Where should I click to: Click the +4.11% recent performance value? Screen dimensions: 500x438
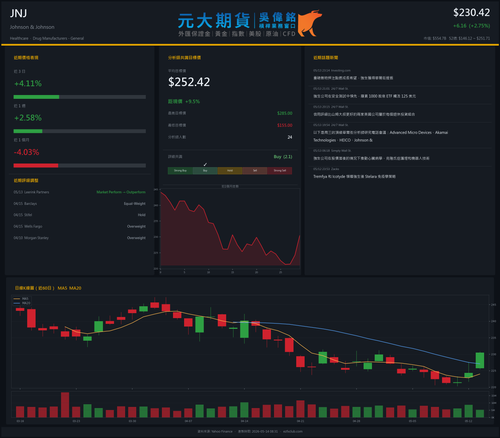(x=28, y=83)
